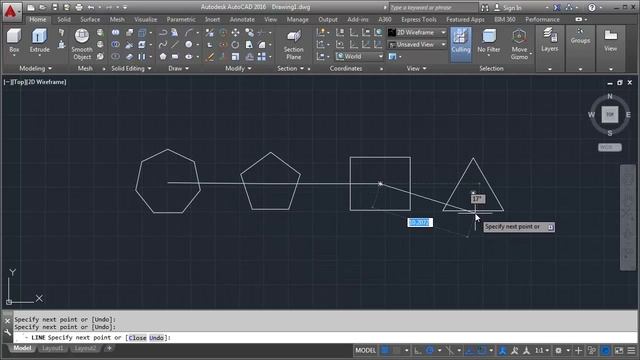
Task: Click the Save icon in quick access toolbar
Action: click(55, 7)
